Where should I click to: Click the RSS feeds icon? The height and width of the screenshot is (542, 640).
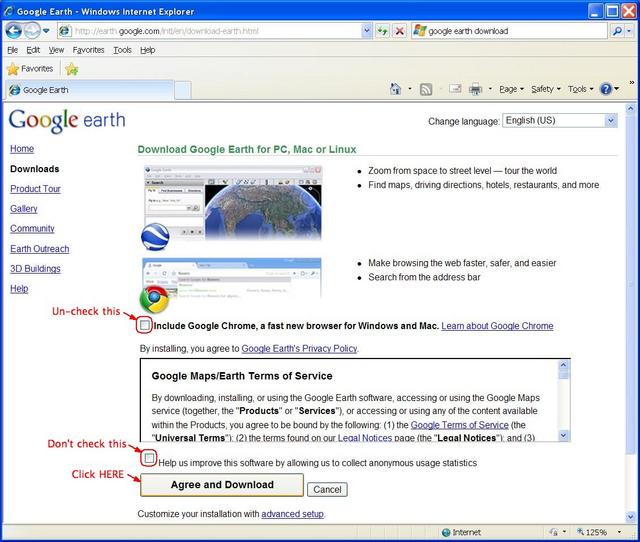(x=426, y=89)
